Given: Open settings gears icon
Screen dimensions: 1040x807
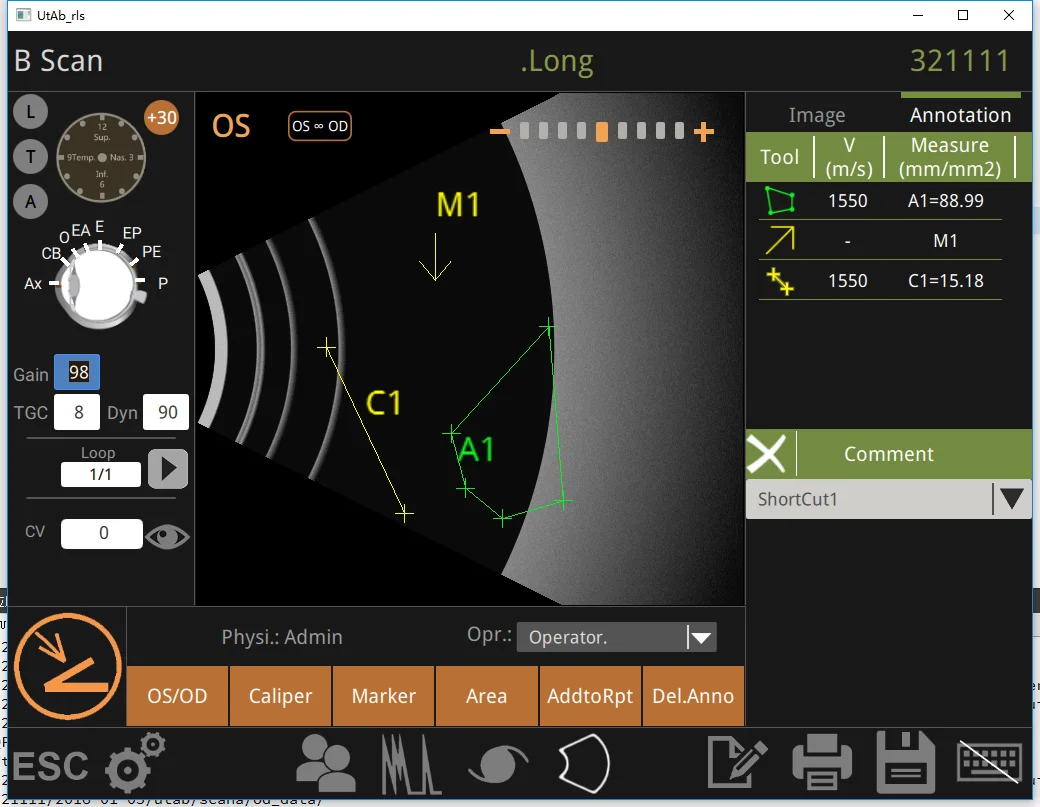Looking at the screenshot, I should [135, 763].
